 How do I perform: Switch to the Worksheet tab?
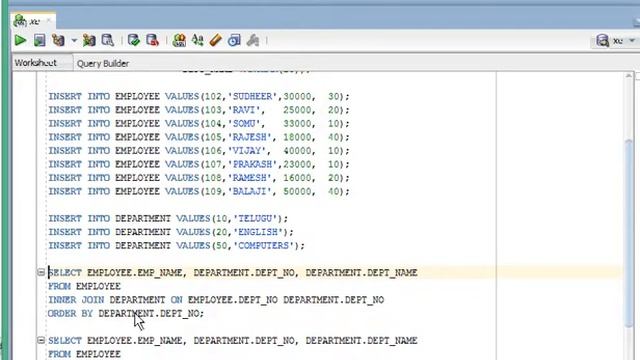click(x=36, y=63)
